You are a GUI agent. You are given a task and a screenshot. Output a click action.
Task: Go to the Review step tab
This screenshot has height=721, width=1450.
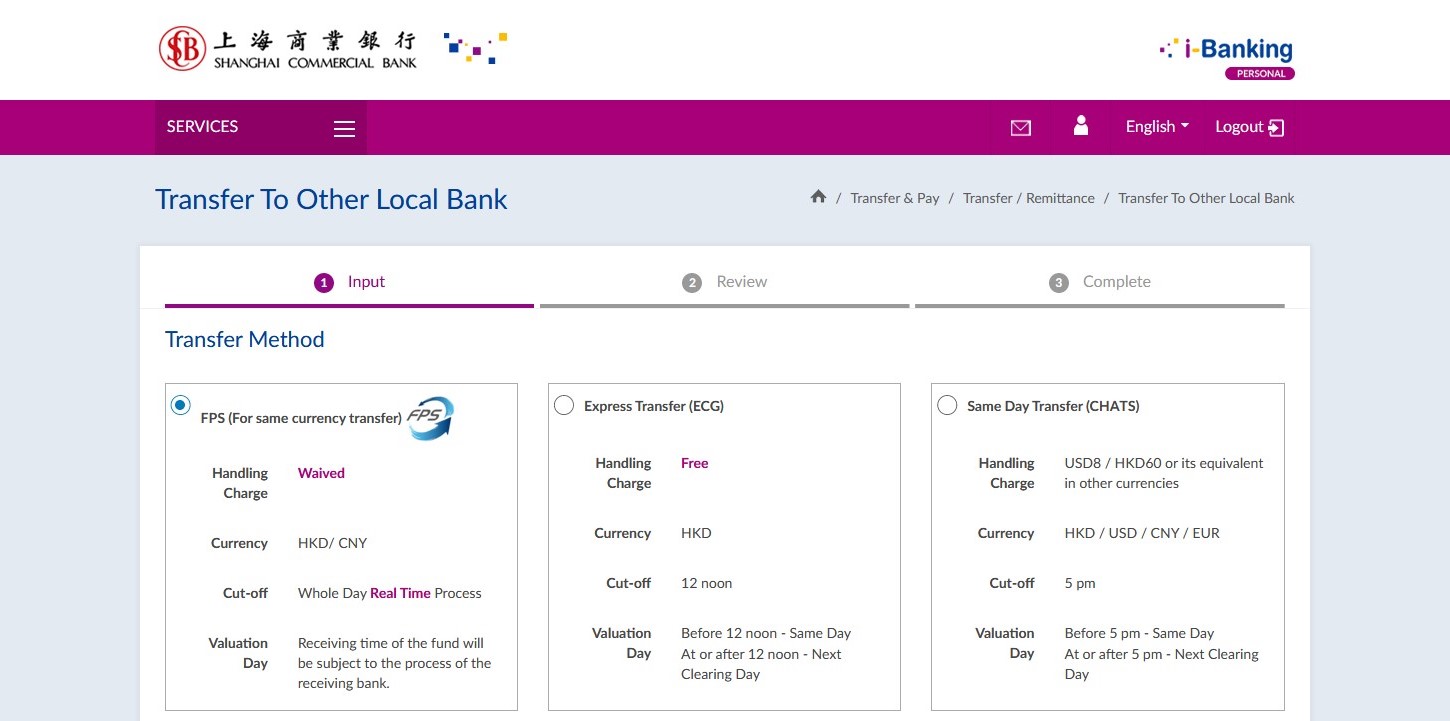pos(725,282)
